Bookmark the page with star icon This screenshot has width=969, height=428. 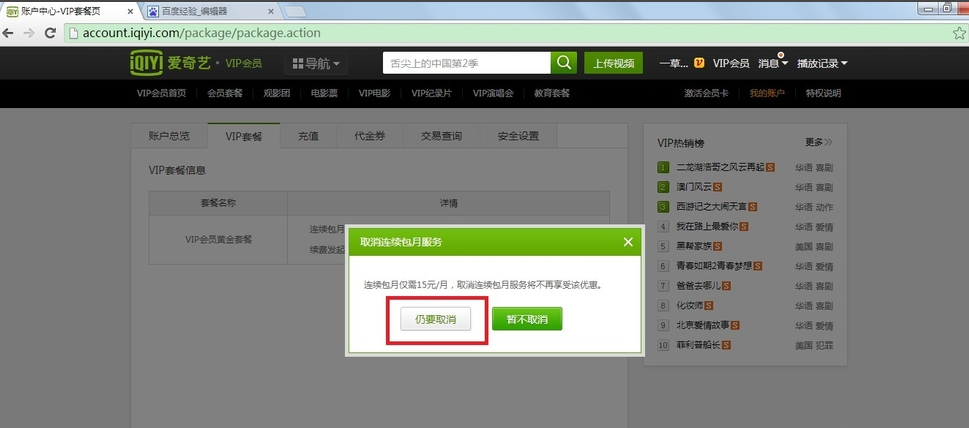(959, 33)
